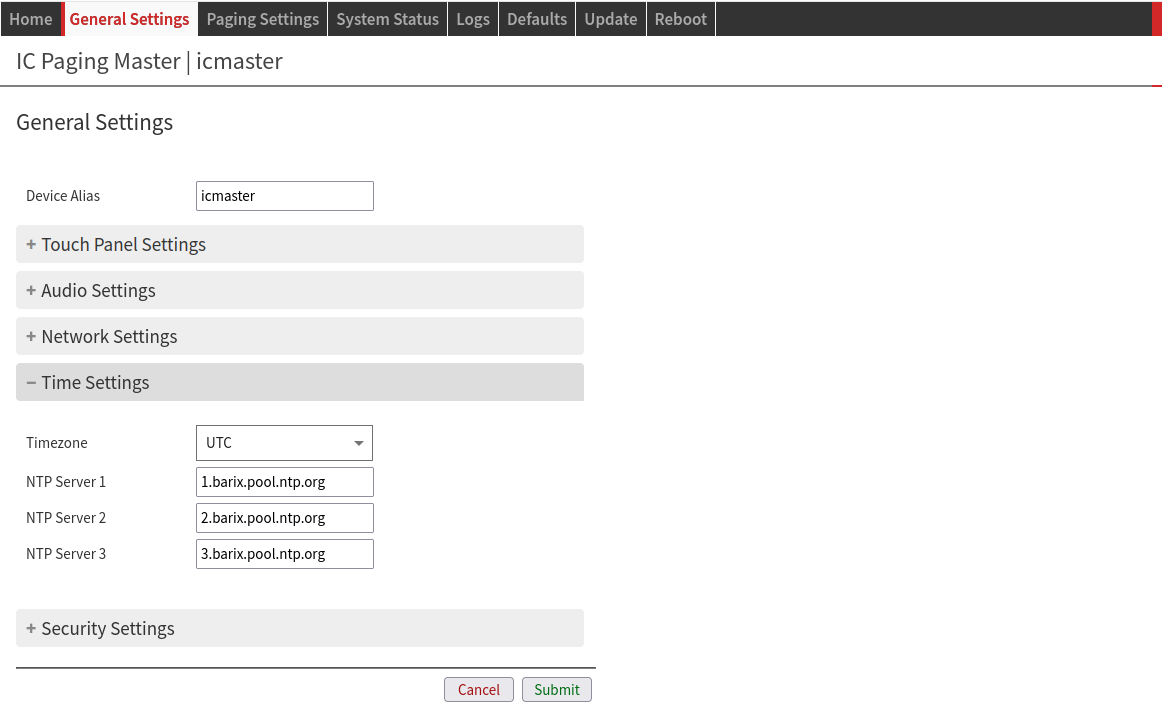Focus the NTP Server 1 field
Image resolution: width=1162 pixels, height=705 pixels.
[284, 482]
